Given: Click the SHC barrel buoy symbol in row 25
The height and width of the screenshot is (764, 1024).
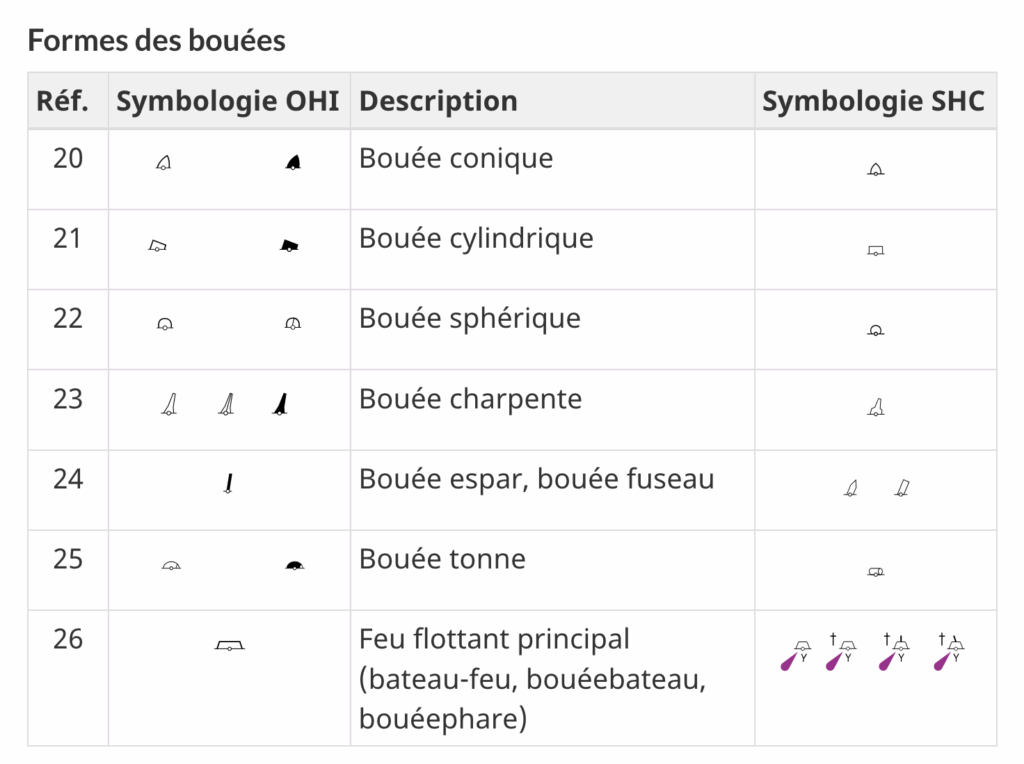Looking at the screenshot, I should pyautogui.click(x=876, y=572).
